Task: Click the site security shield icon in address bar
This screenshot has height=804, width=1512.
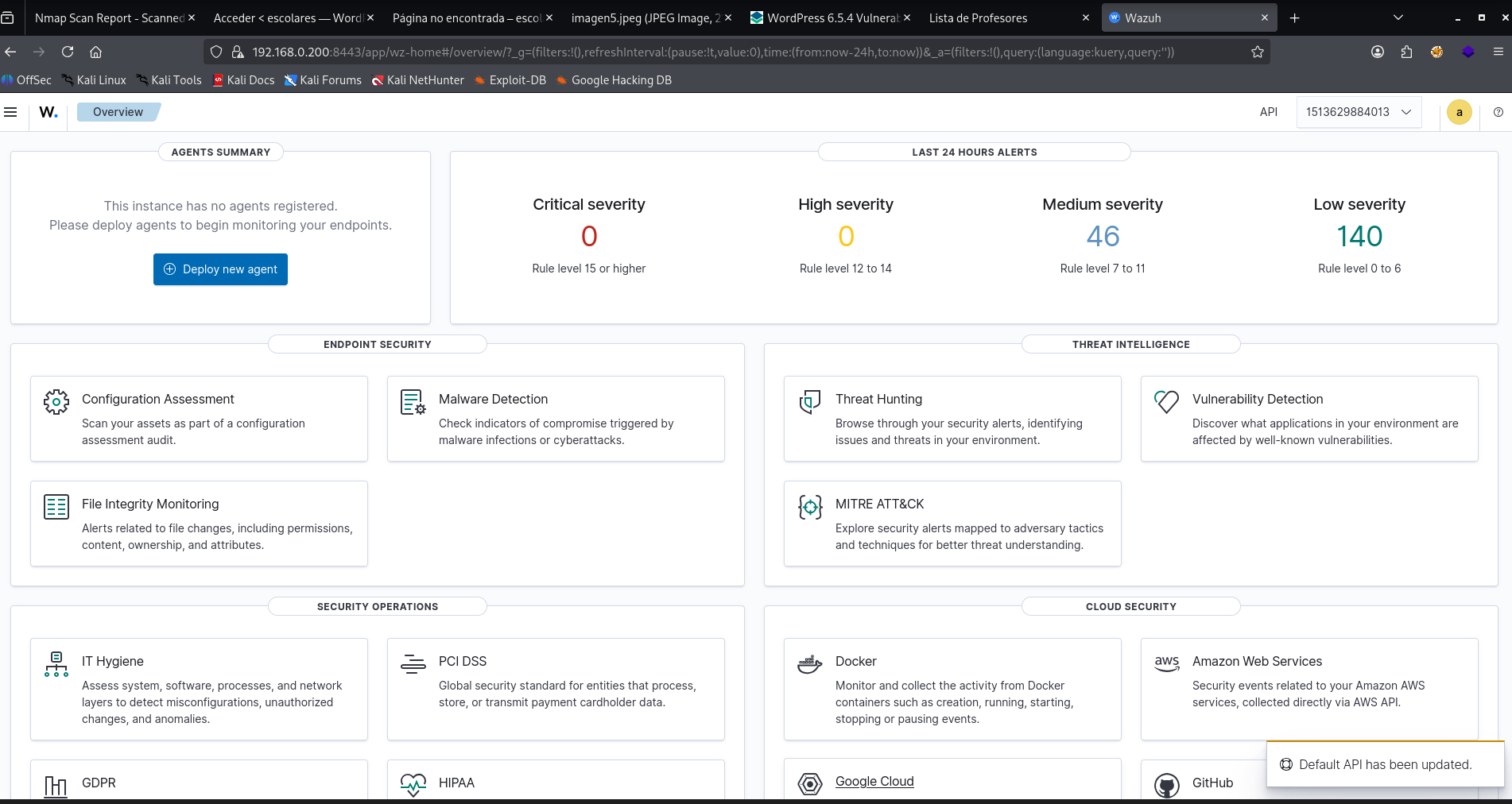Action: [x=215, y=52]
